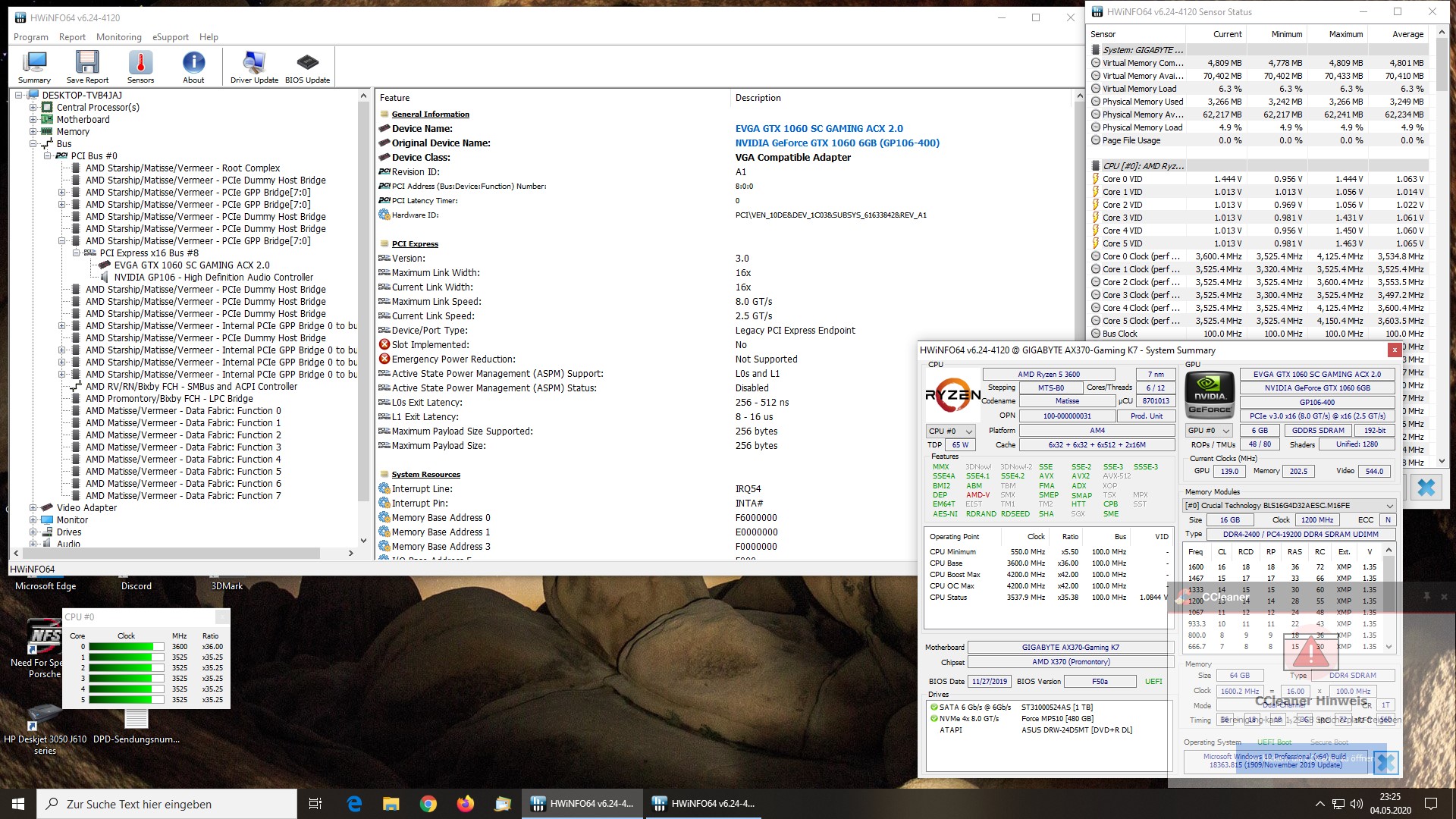Click the Description column header
The height and width of the screenshot is (819, 1456).
[902, 98]
